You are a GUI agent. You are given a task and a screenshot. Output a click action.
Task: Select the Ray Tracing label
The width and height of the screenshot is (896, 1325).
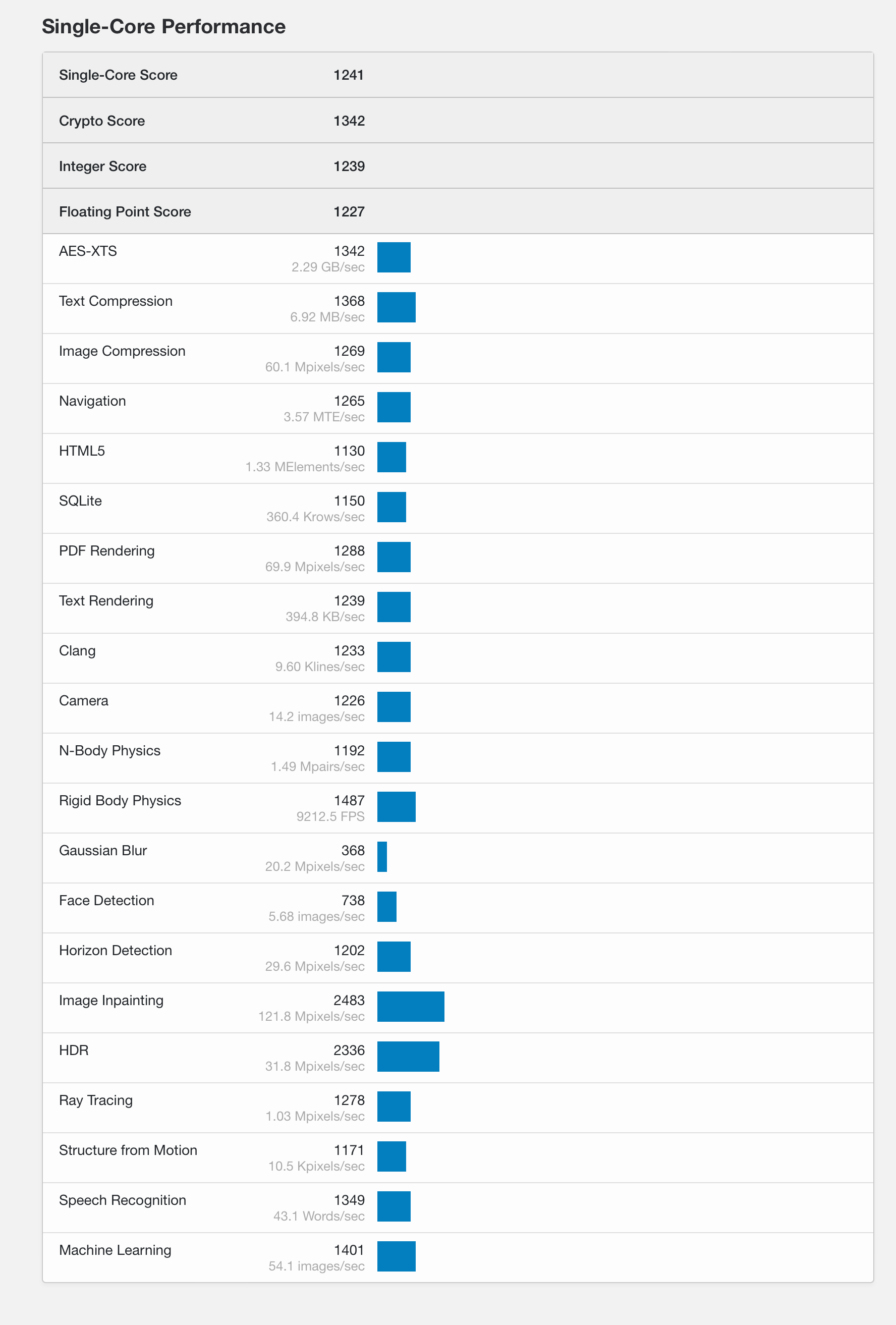96,1100
